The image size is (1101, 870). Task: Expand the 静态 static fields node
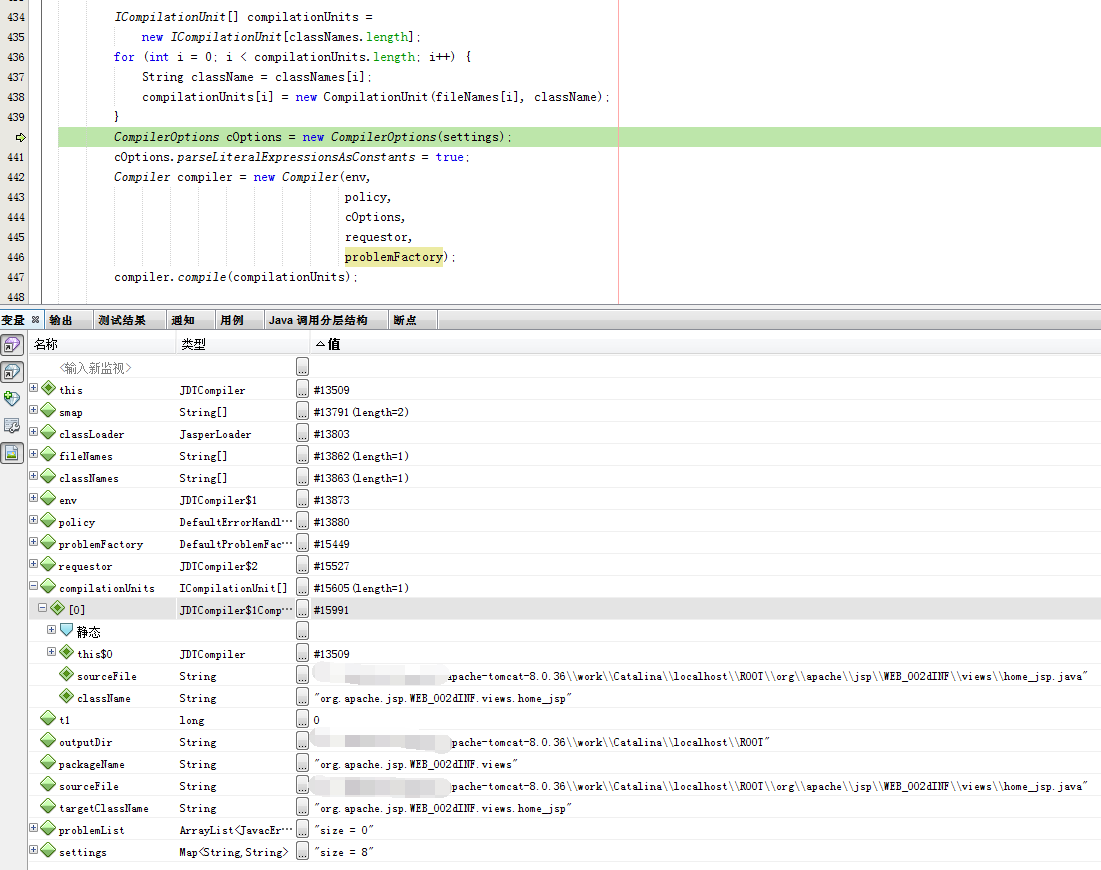tap(51, 629)
